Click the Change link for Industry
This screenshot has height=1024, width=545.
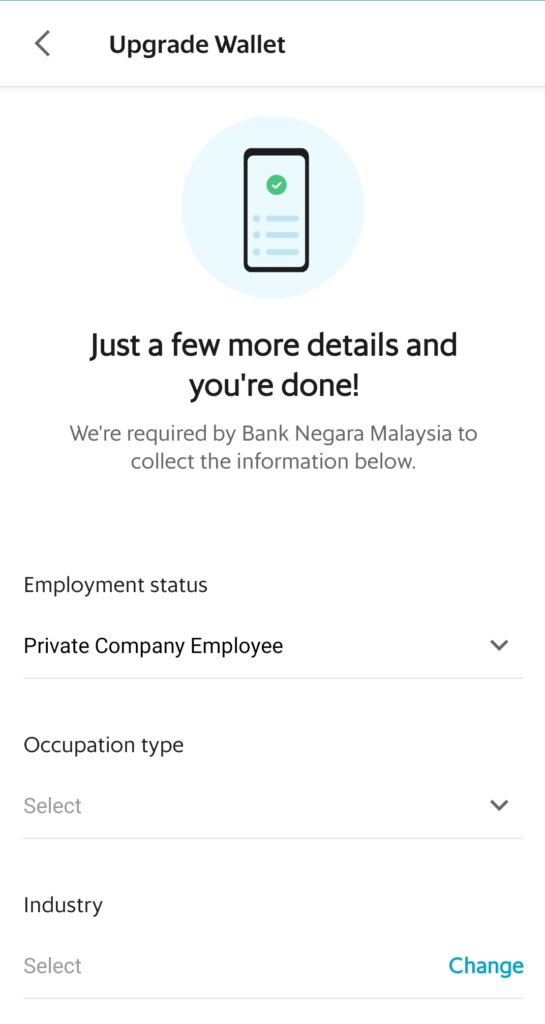click(486, 965)
